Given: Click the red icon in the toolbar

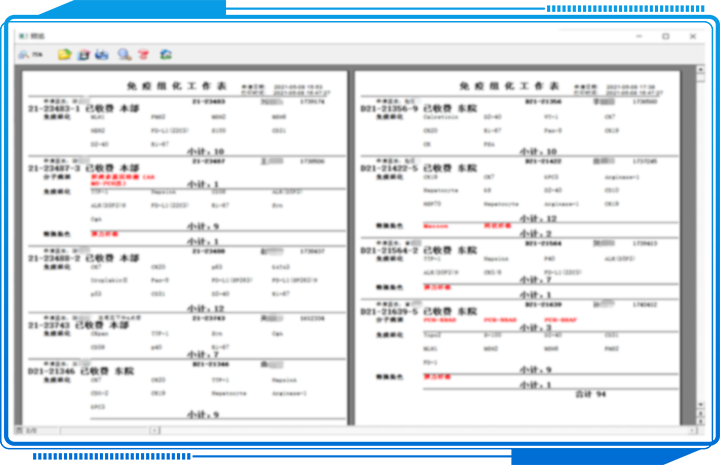Looking at the screenshot, I should coord(143,54).
